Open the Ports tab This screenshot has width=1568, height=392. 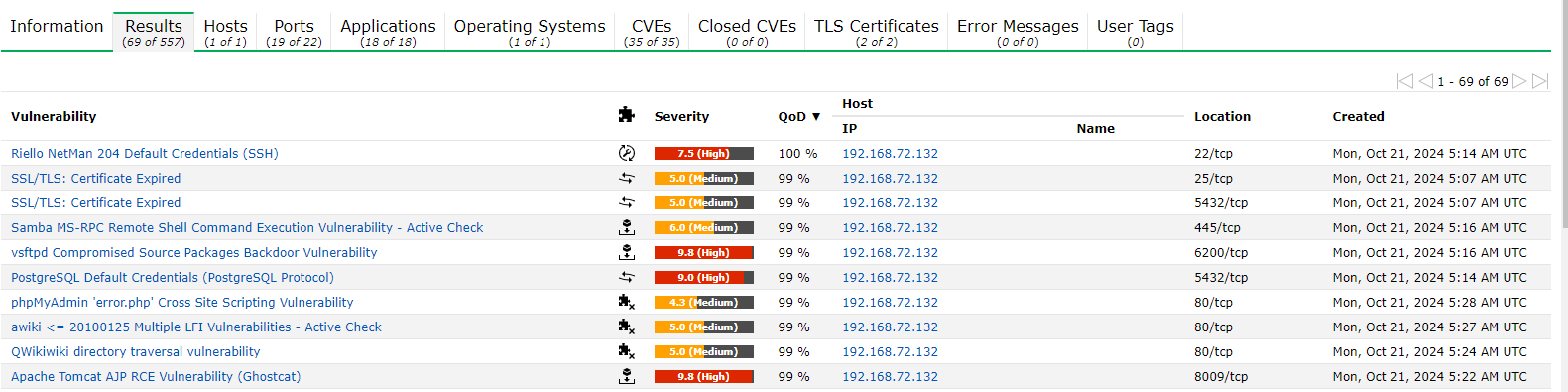(294, 32)
